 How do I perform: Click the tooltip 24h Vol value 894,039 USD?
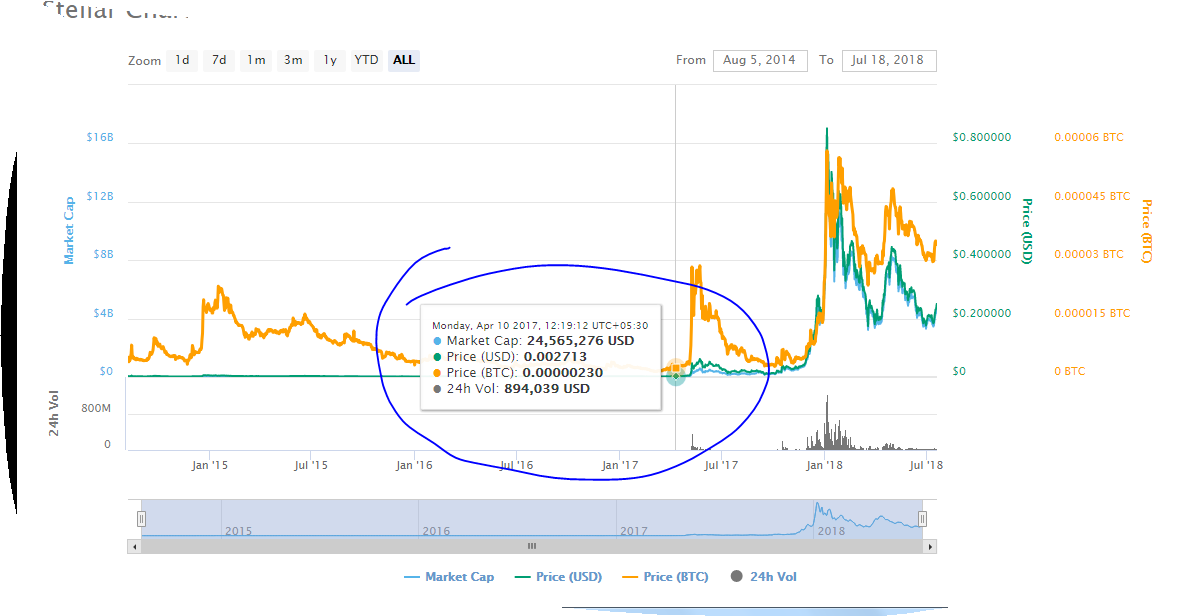coord(547,389)
